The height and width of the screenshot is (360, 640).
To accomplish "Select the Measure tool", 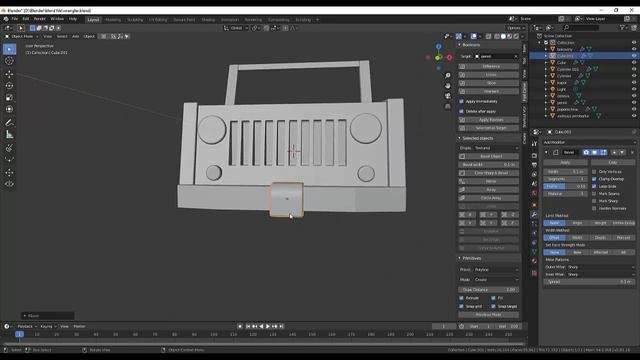I will pos(9,135).
